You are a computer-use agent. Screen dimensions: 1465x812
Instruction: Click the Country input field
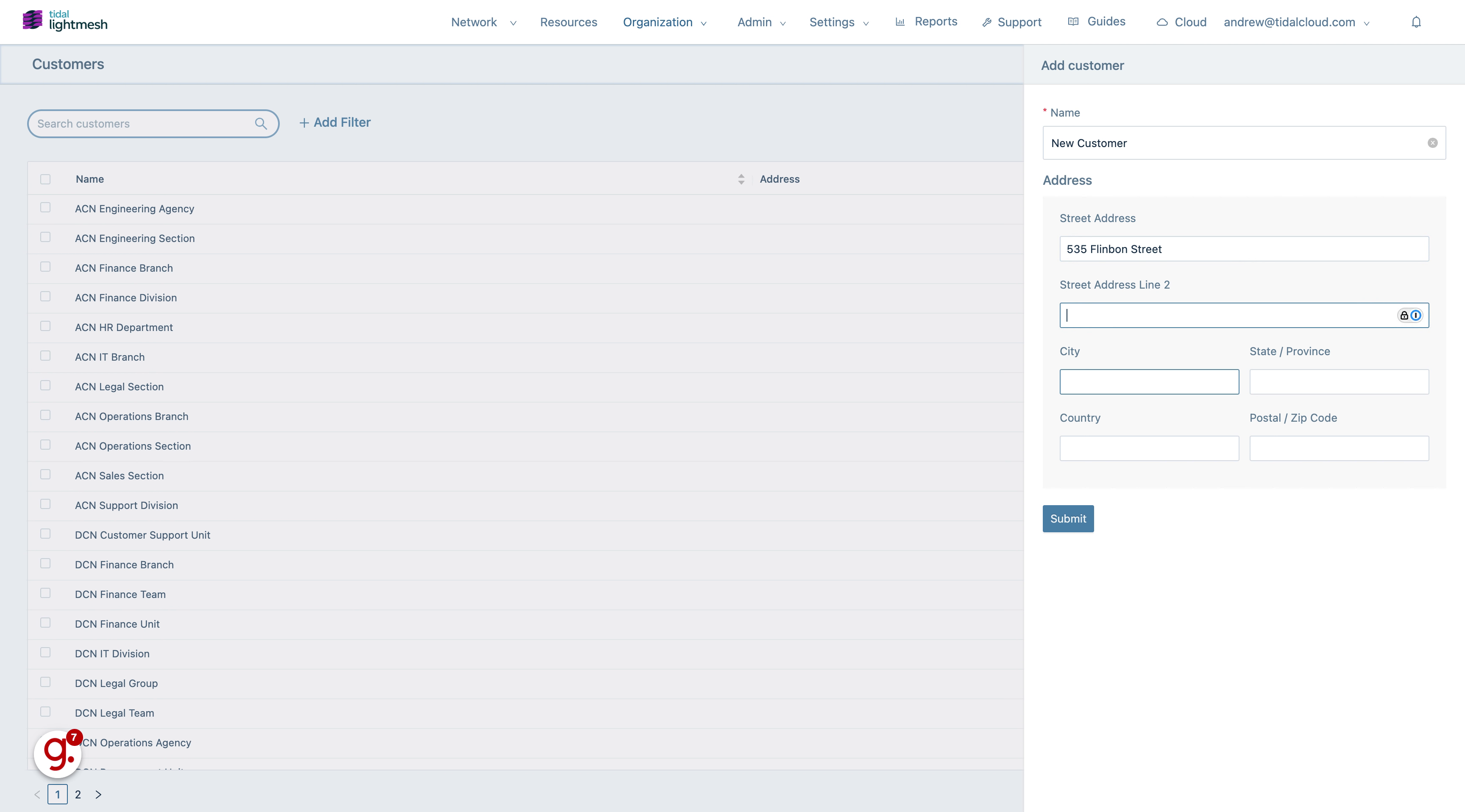click(x=1149, y=449)
